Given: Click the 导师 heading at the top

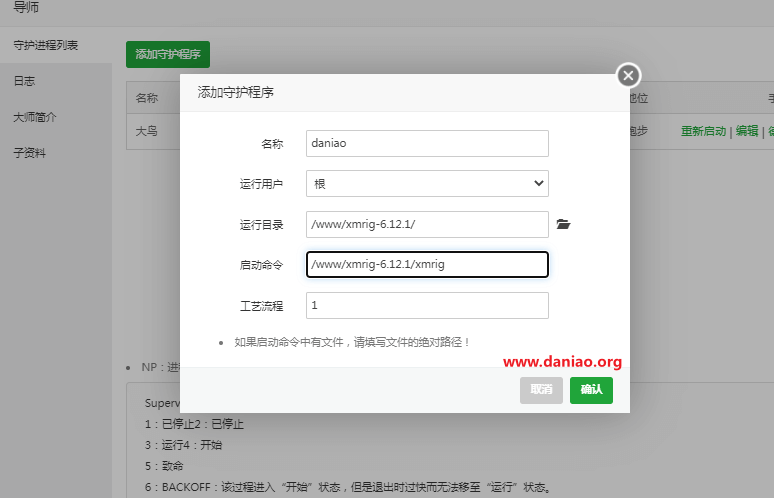Looking at the screenshot, I should [26, 8].
